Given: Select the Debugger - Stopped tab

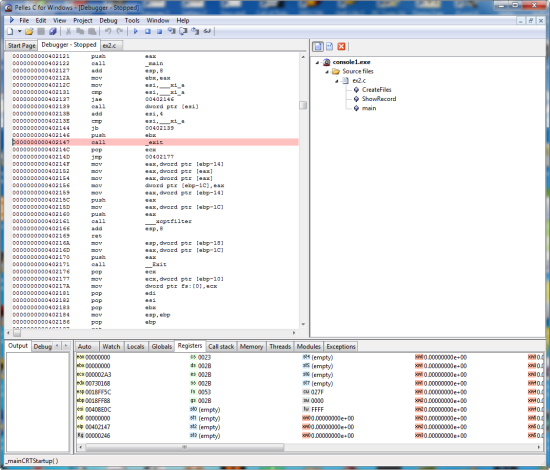Looking at the screenshot, I should point(69,45).
